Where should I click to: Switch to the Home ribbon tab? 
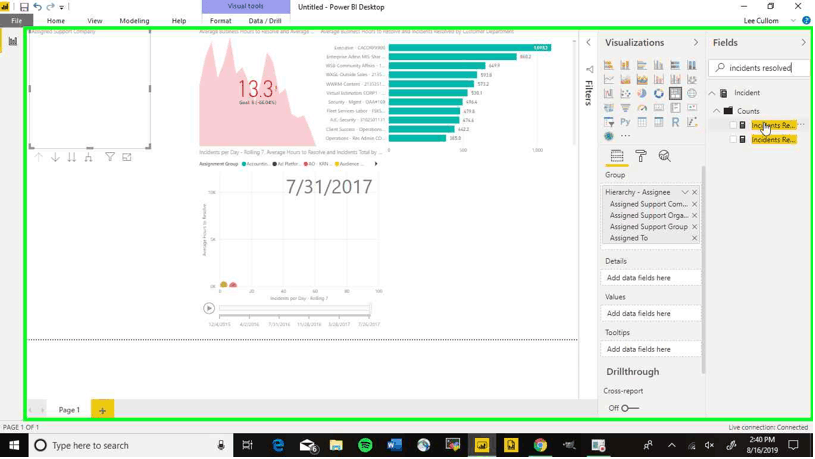56,21
